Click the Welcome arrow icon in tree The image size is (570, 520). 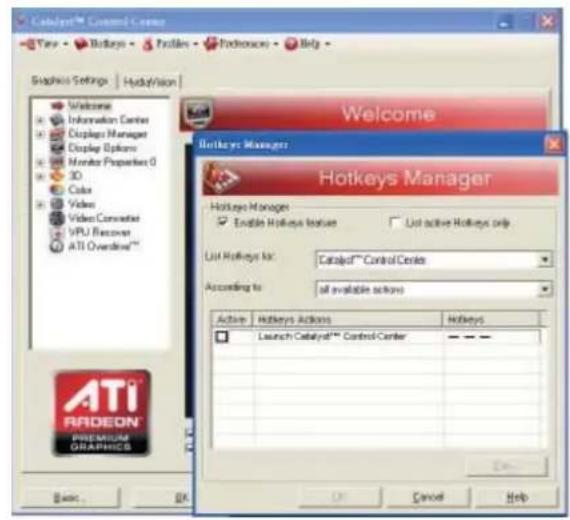tap(57, 106)
